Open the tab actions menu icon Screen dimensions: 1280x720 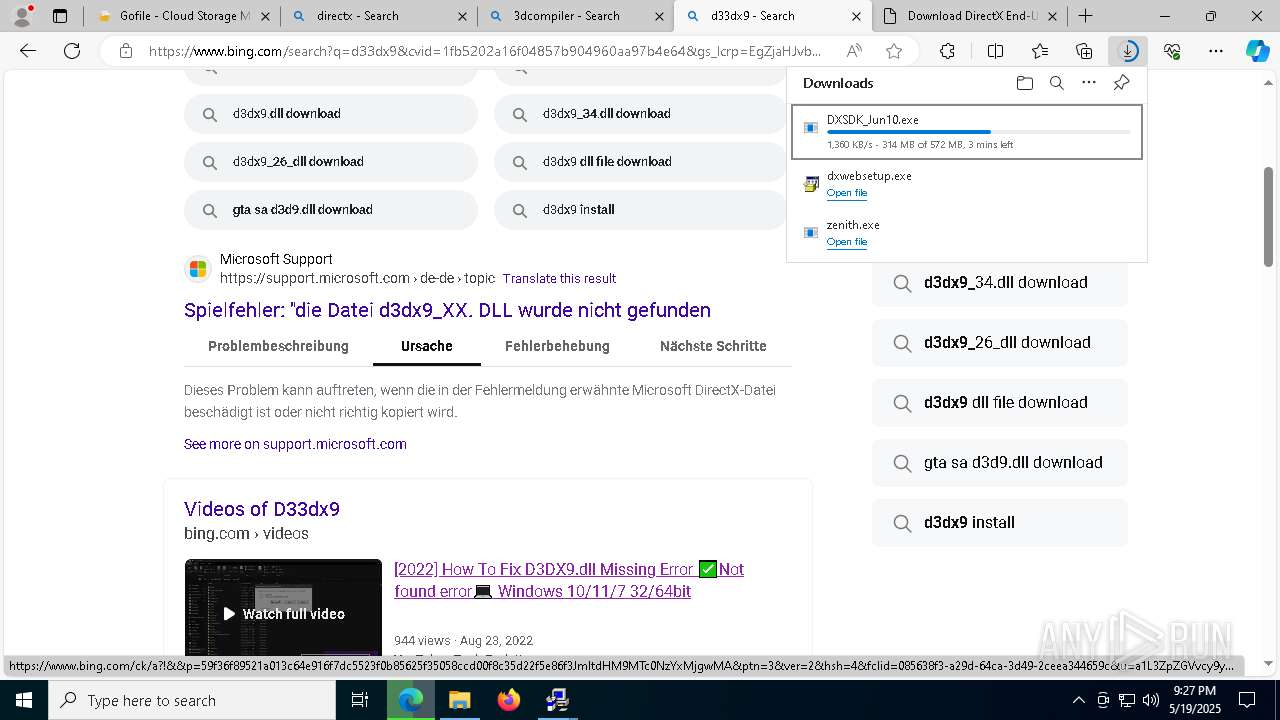point(60,16)
